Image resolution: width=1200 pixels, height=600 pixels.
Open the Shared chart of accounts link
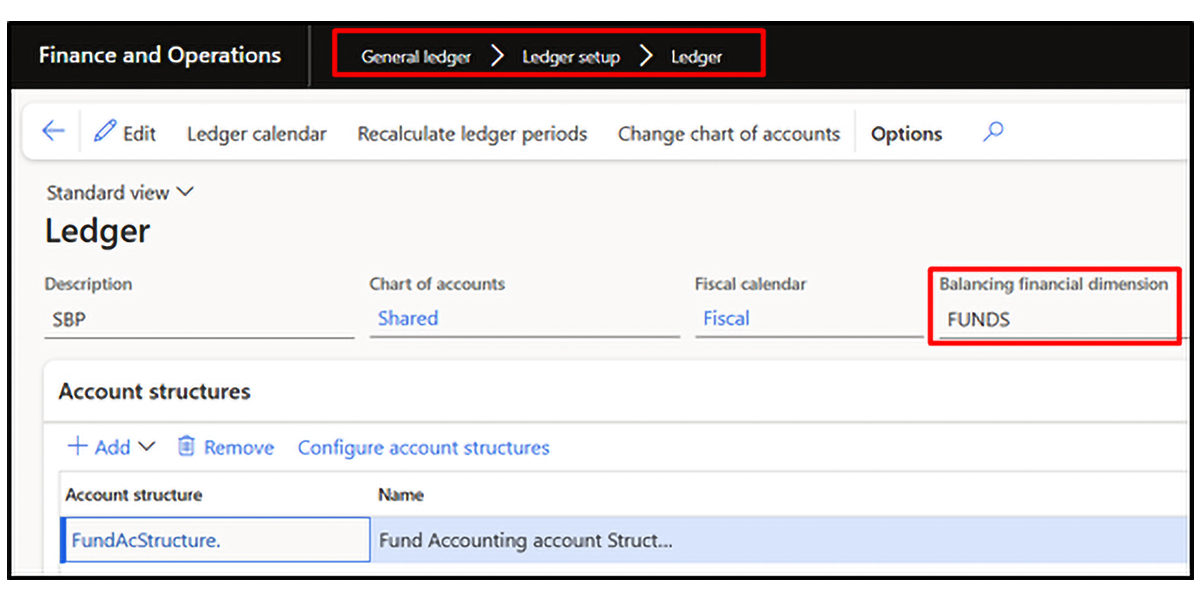tap(408, 318)
